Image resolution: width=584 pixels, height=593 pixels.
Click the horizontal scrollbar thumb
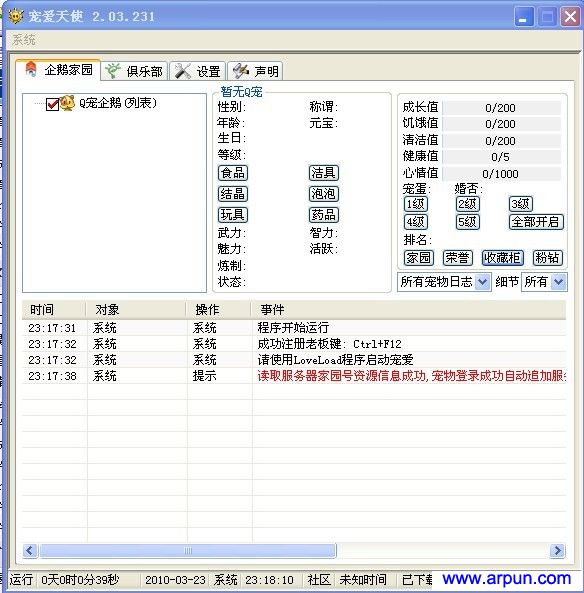coord(188,551)
